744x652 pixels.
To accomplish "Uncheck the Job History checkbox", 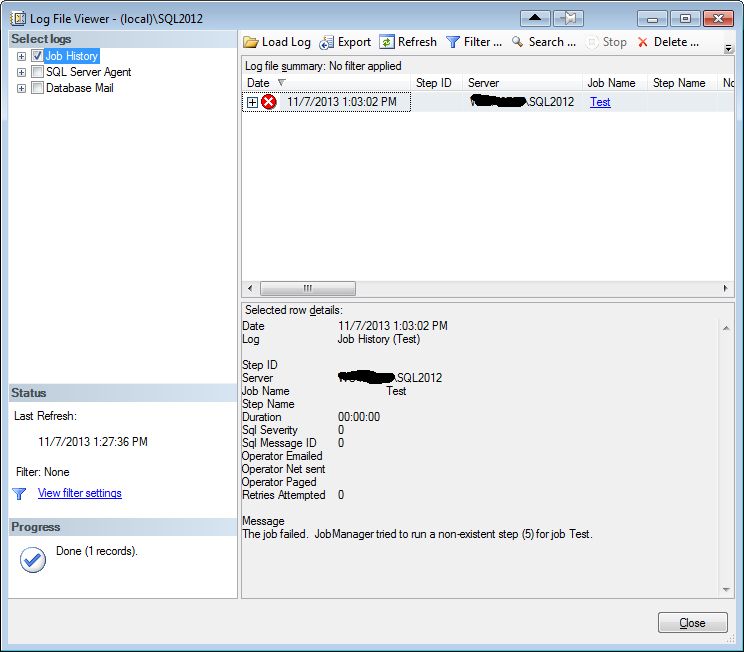I will pos(37,56).
